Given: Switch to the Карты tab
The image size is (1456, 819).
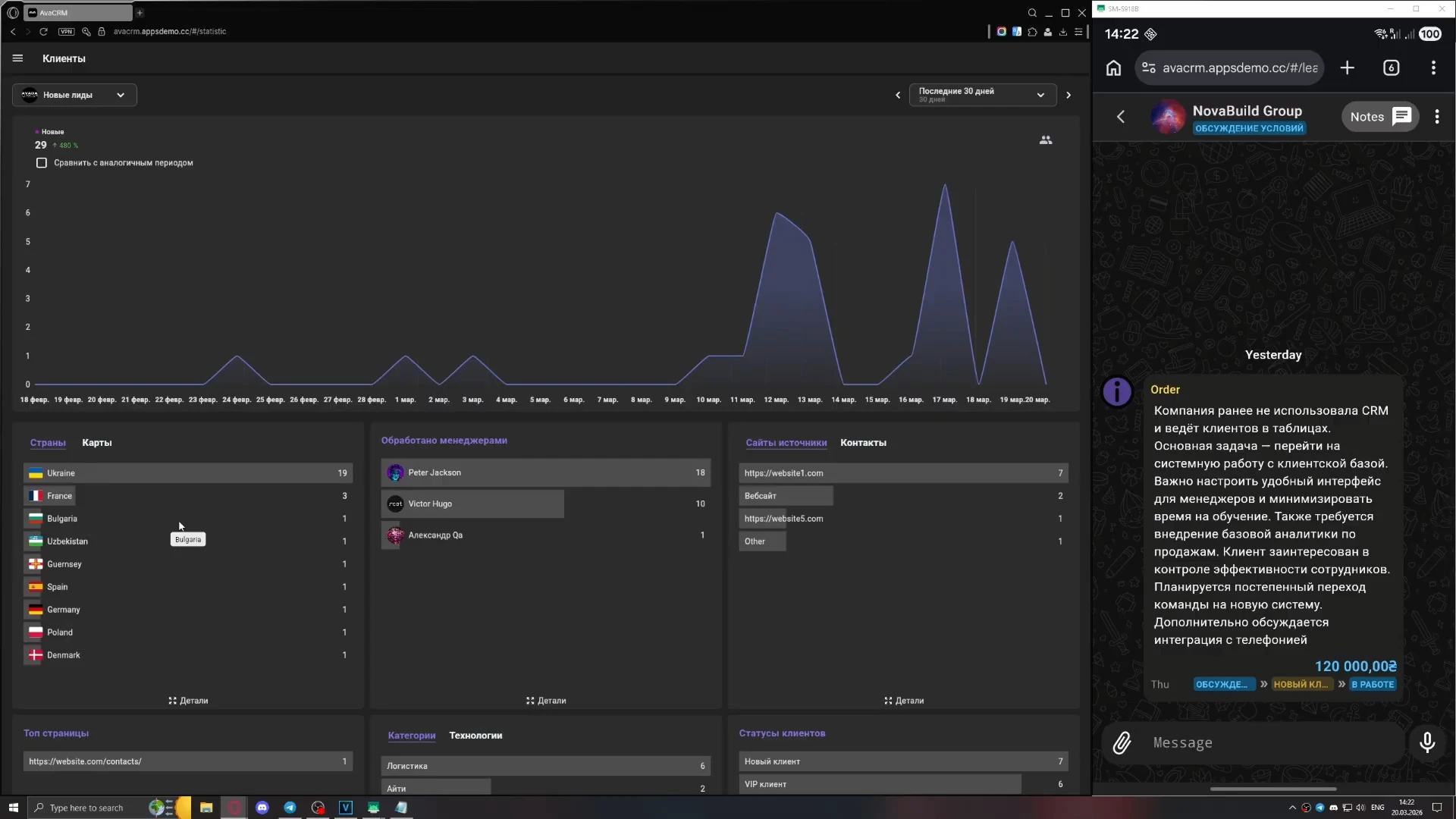Looking at the screenshot, I should pos(97,443).
